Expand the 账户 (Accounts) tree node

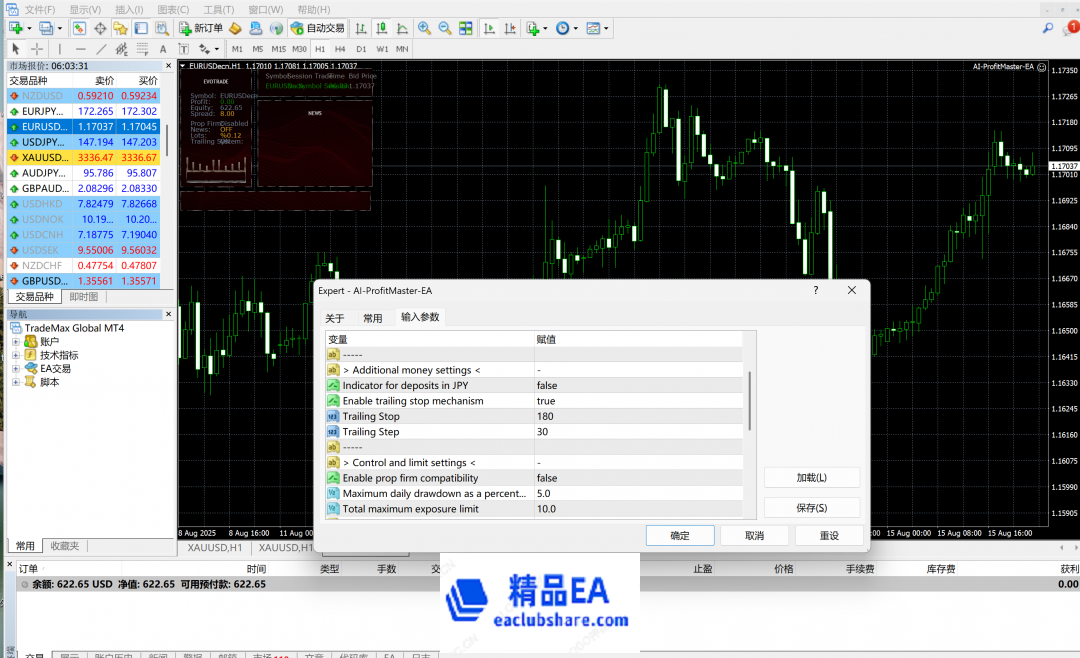coord(16,342)
